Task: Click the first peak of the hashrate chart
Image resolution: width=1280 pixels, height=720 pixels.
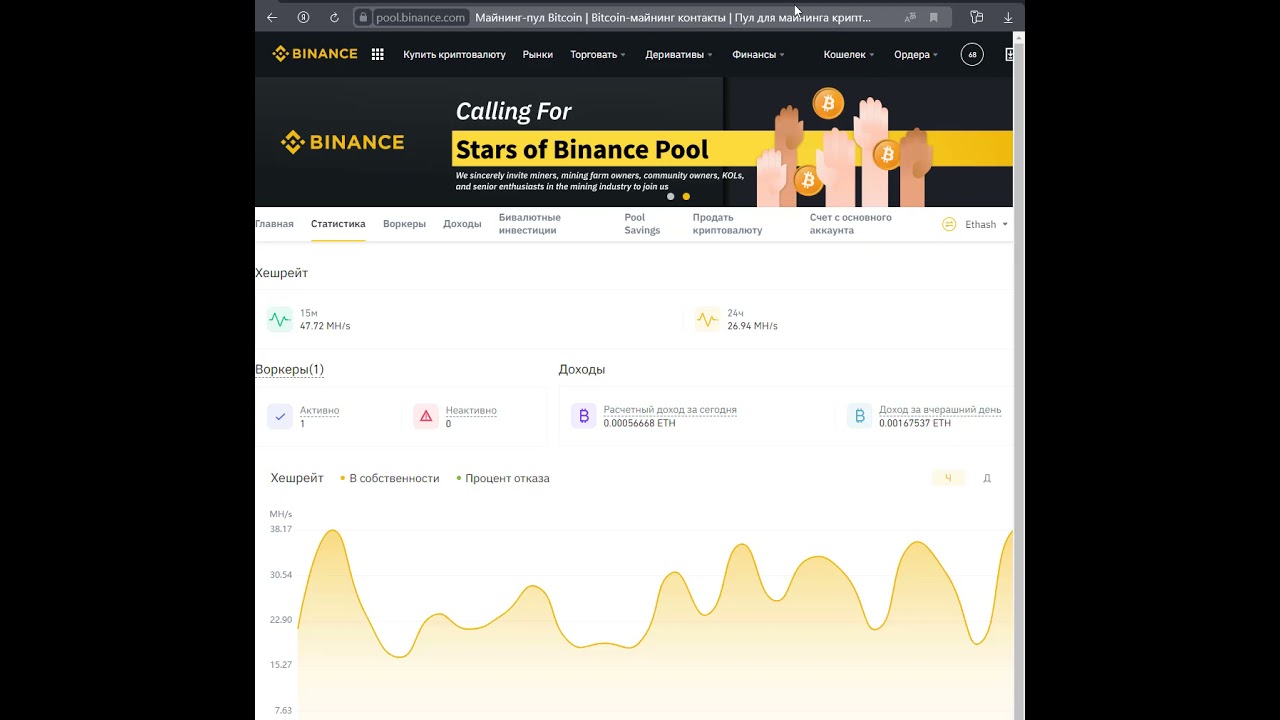Action: [x=332, y=531]
